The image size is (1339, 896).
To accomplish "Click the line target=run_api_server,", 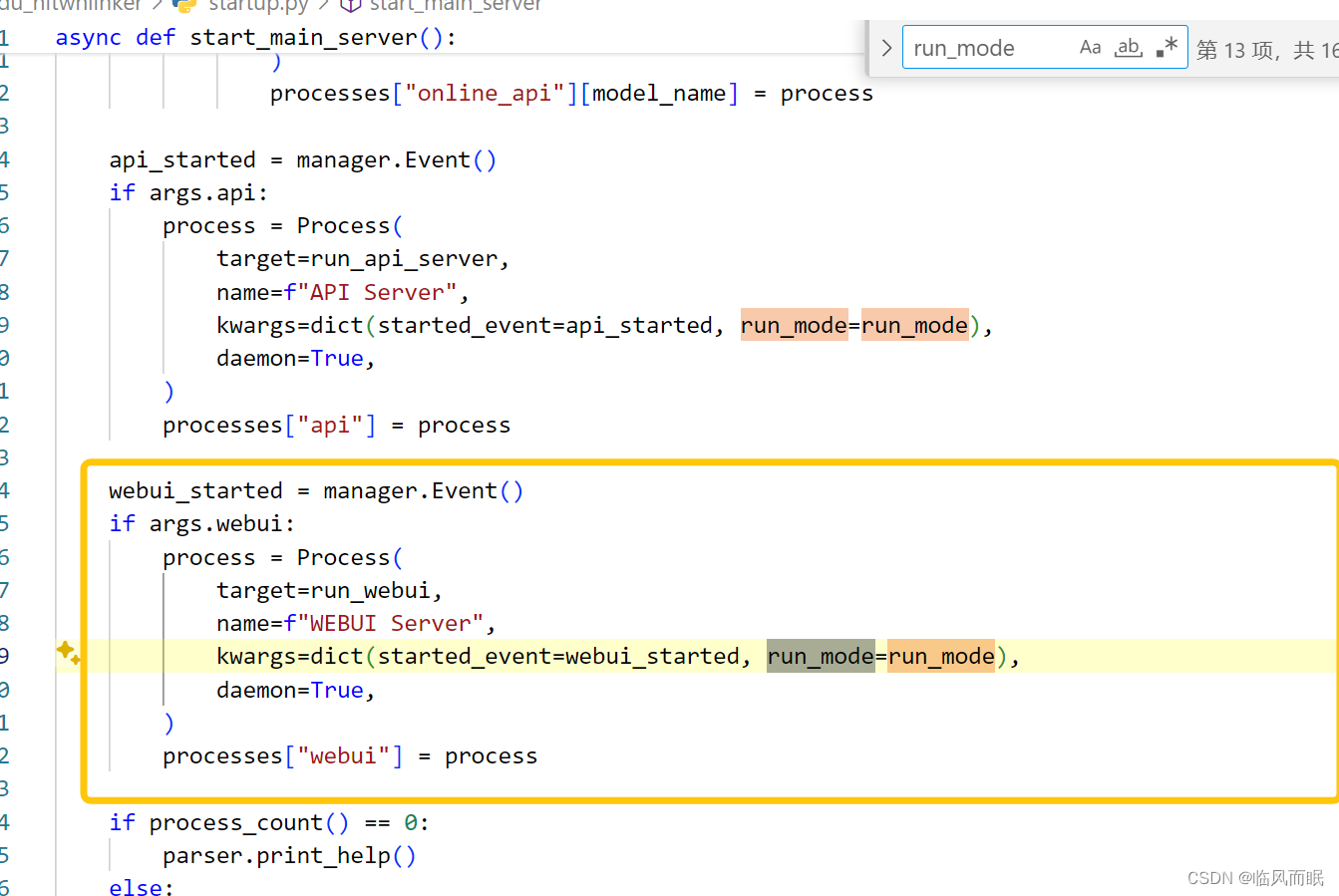I will [x=363, y=259].
